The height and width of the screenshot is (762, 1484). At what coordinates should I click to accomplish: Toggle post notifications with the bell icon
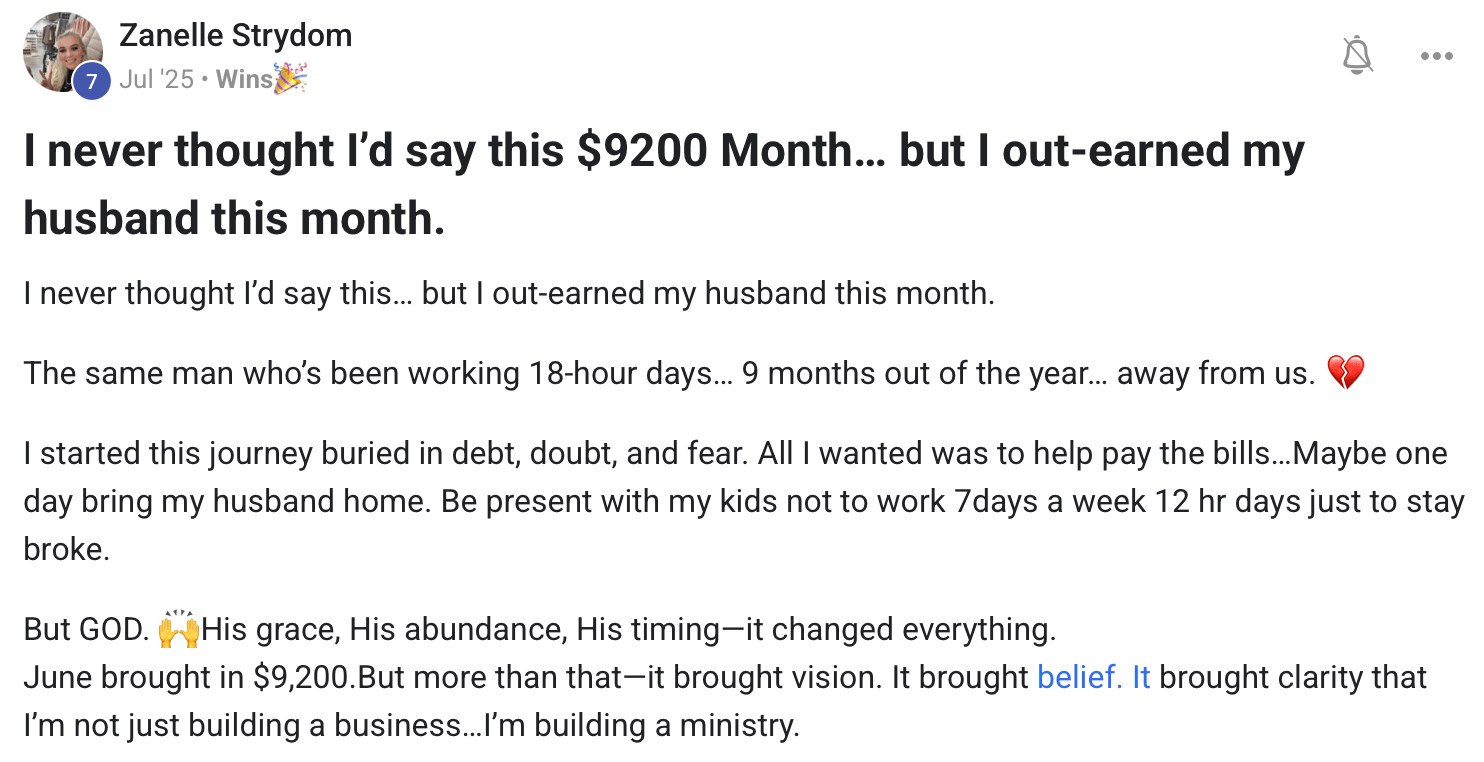click(x=1357, y=56)
